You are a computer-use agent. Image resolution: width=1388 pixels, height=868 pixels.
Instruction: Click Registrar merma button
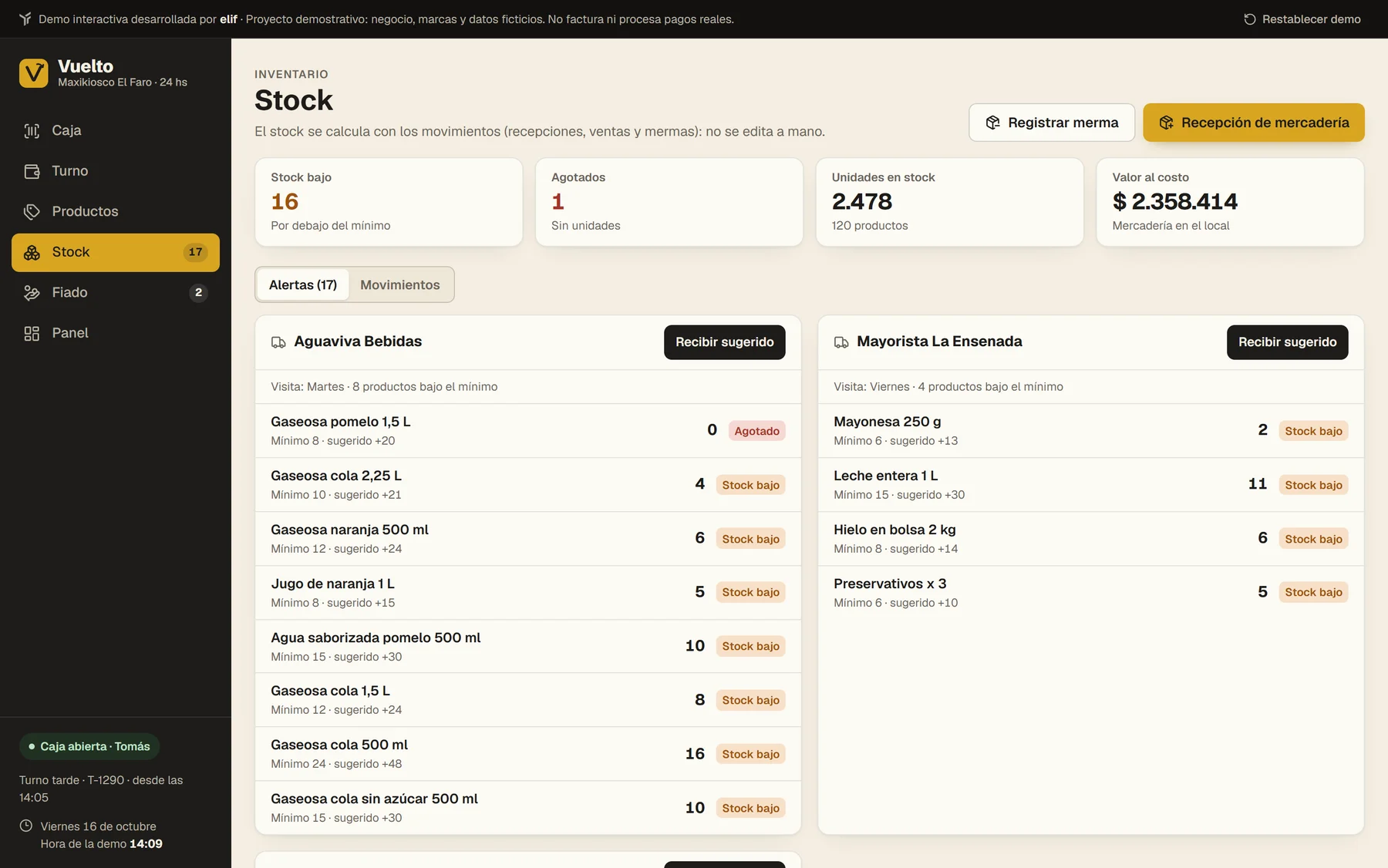click(1052, 123)
